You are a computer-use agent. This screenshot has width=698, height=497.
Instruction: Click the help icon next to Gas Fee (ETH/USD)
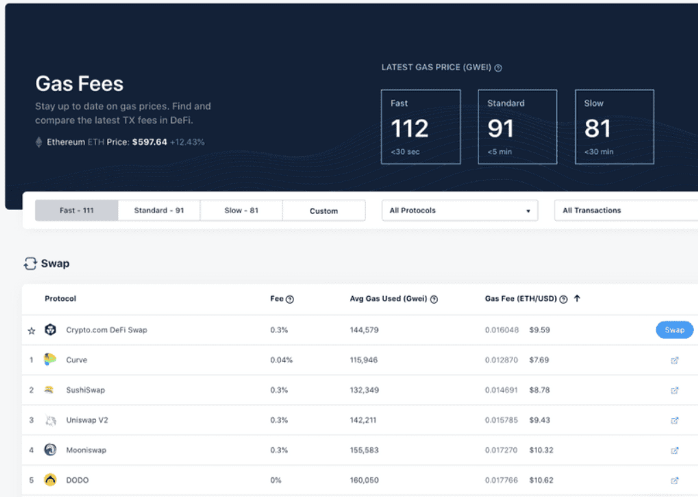pos(563,299)
